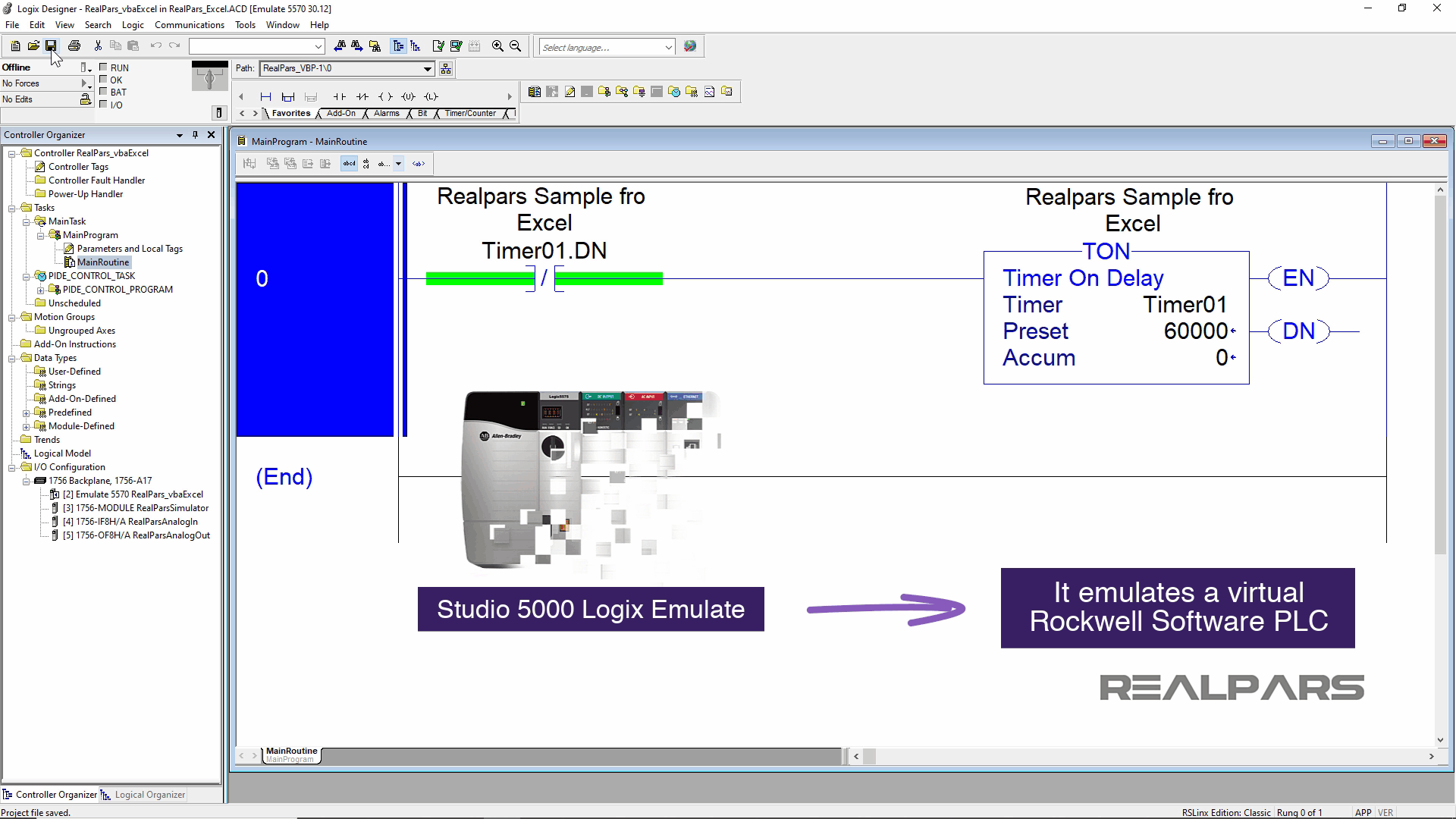Zoom in on the ladder diagram
The width and height of the screenshot is (1456, 819).
coord(497,46)
